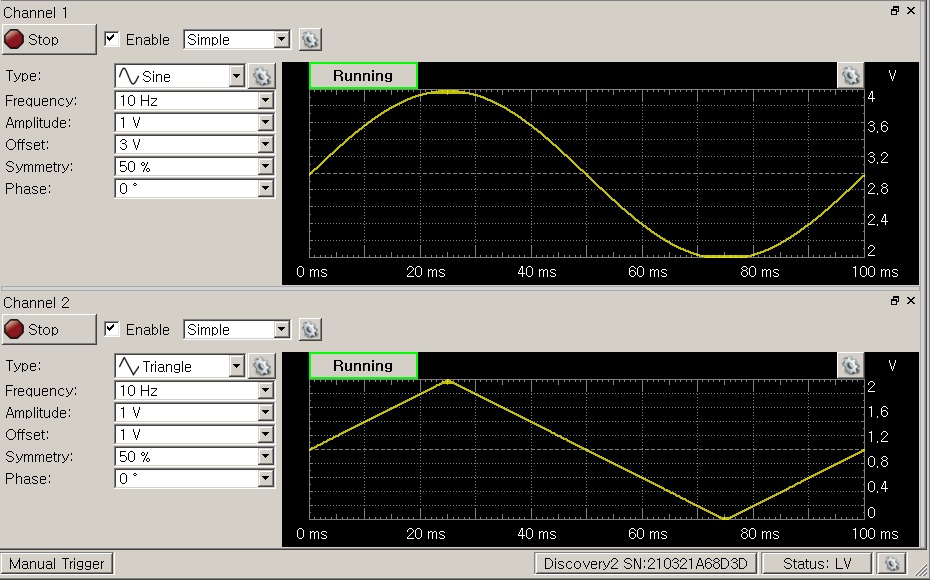The image size is (930, 580).
Task: Click Channel 2 plot 20 ms axis label
Action: tap(426, 534)
